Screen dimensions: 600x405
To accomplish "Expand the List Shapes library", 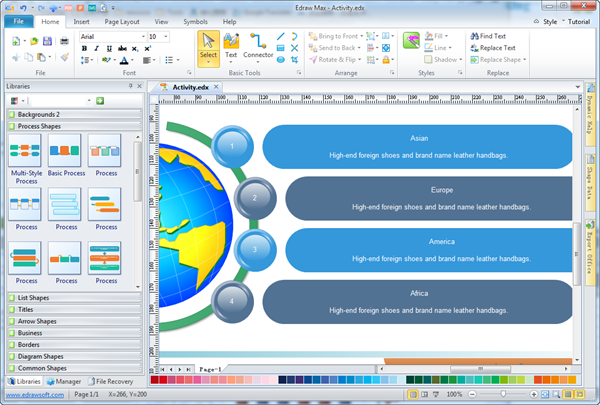I will pos(75,298).
